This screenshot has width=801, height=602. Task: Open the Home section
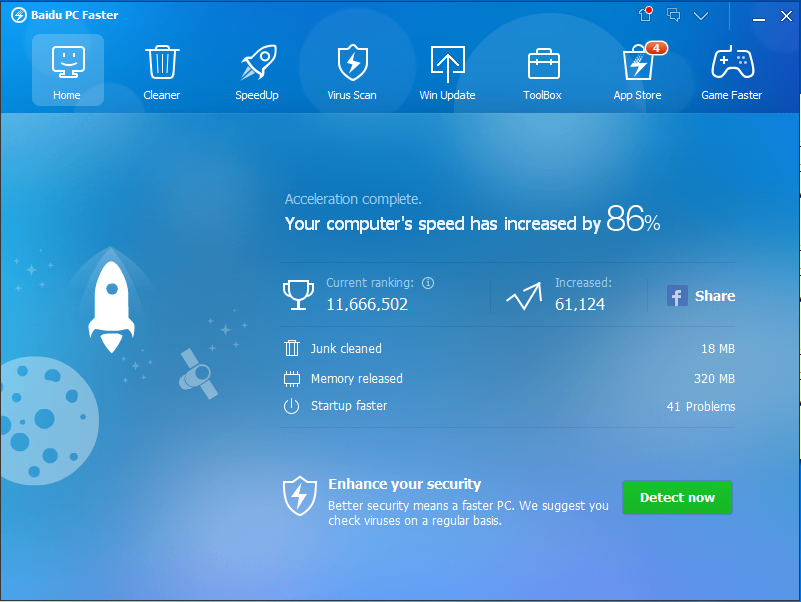pos(67,70)
